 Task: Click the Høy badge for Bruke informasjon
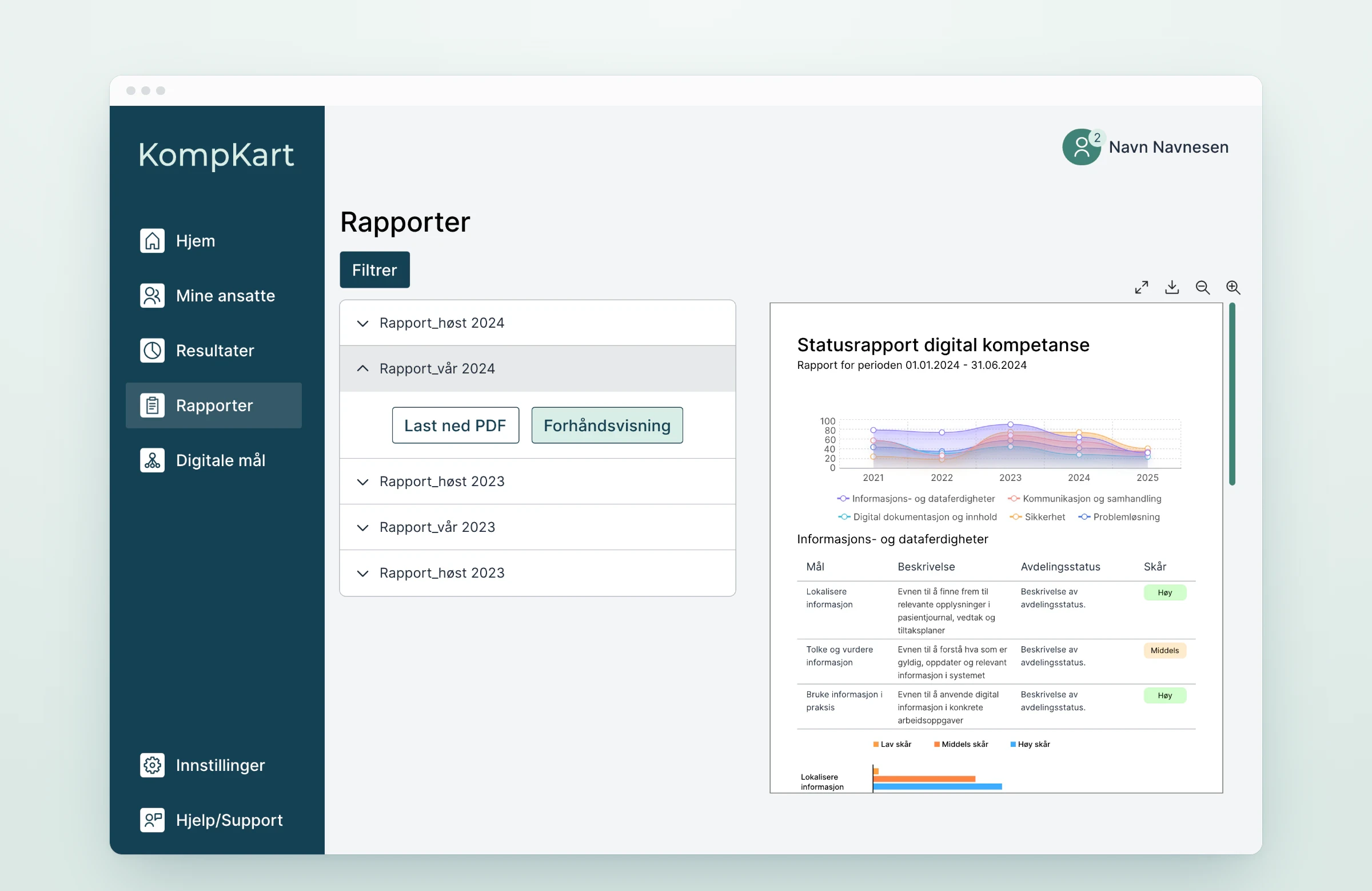1165,695
